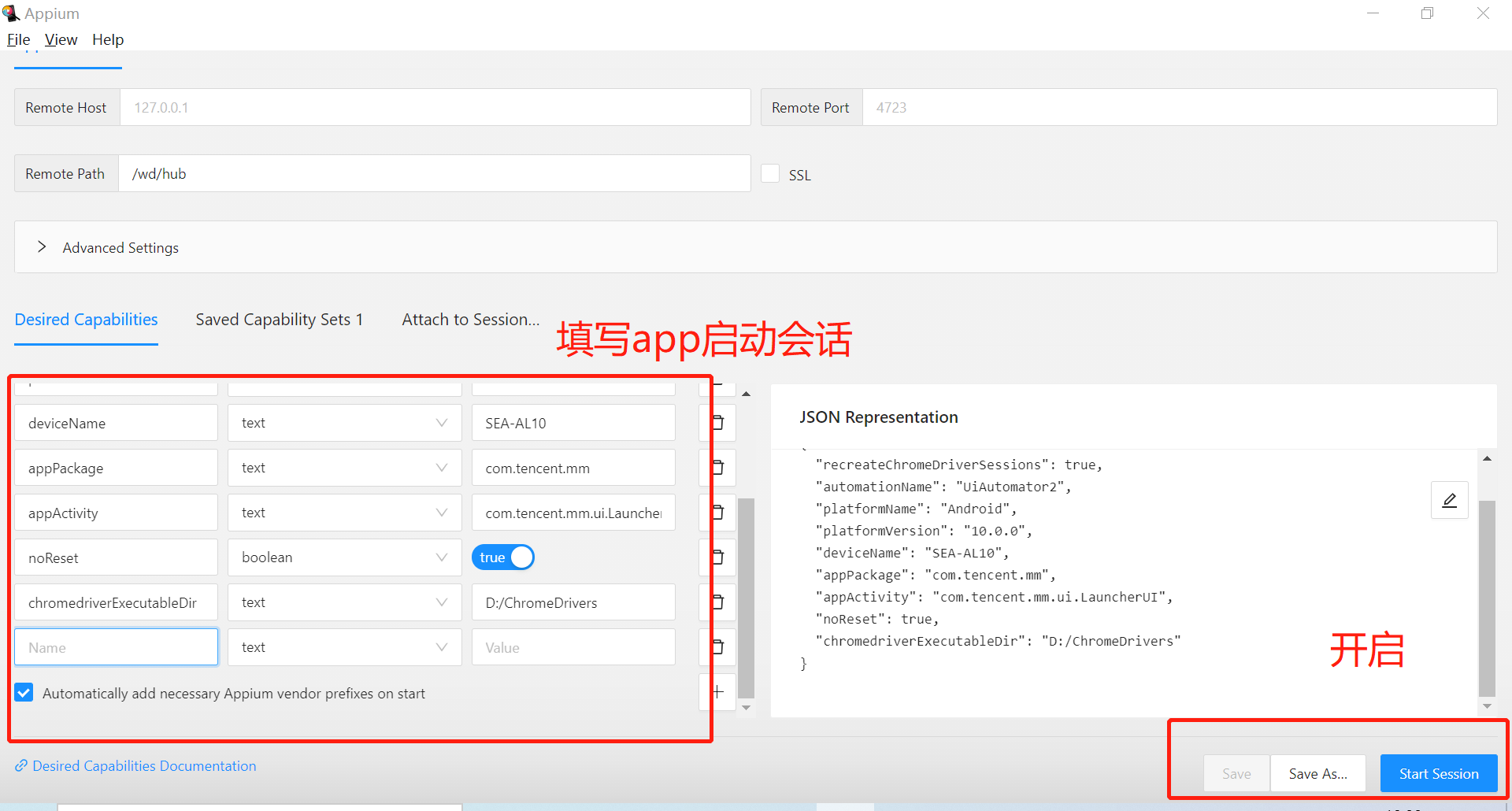Click the "noReset": true JSON line

pos(877,619)
